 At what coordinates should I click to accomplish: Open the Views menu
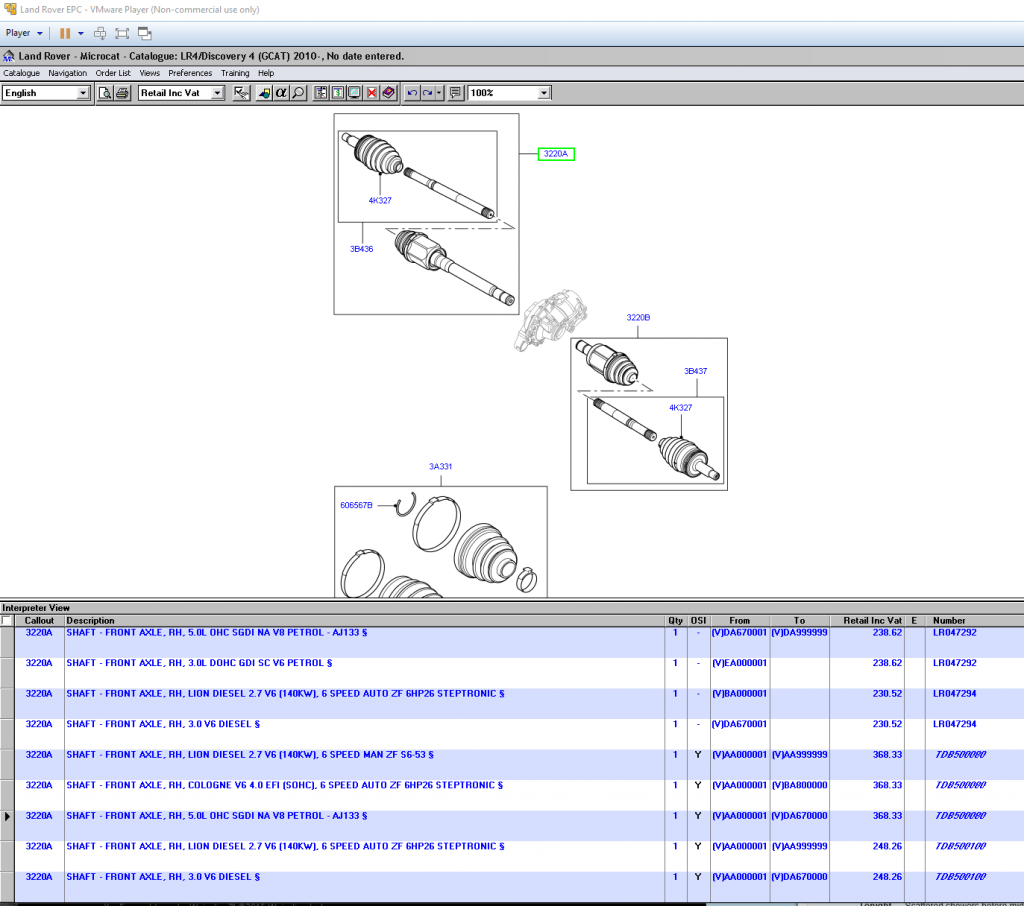pos(150,73)
